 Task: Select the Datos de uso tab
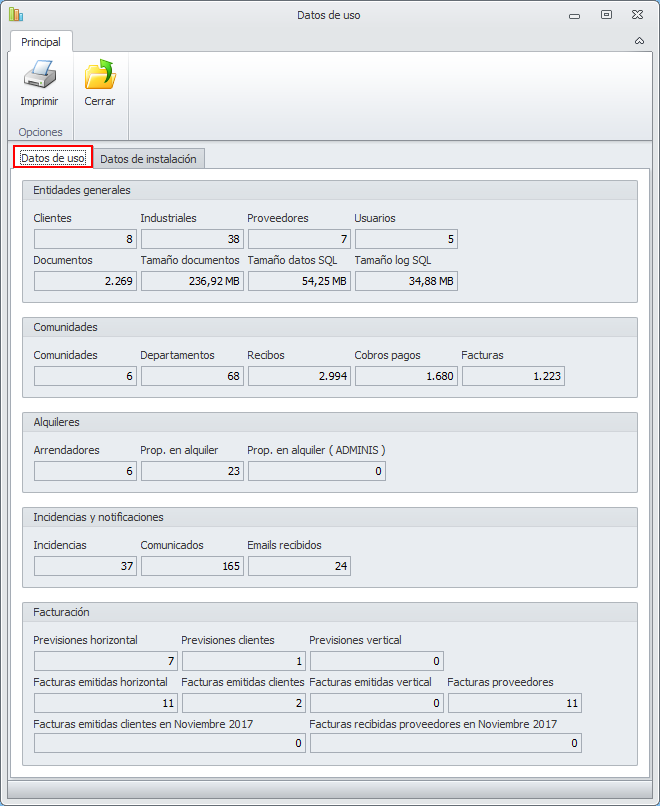point(53,158)
